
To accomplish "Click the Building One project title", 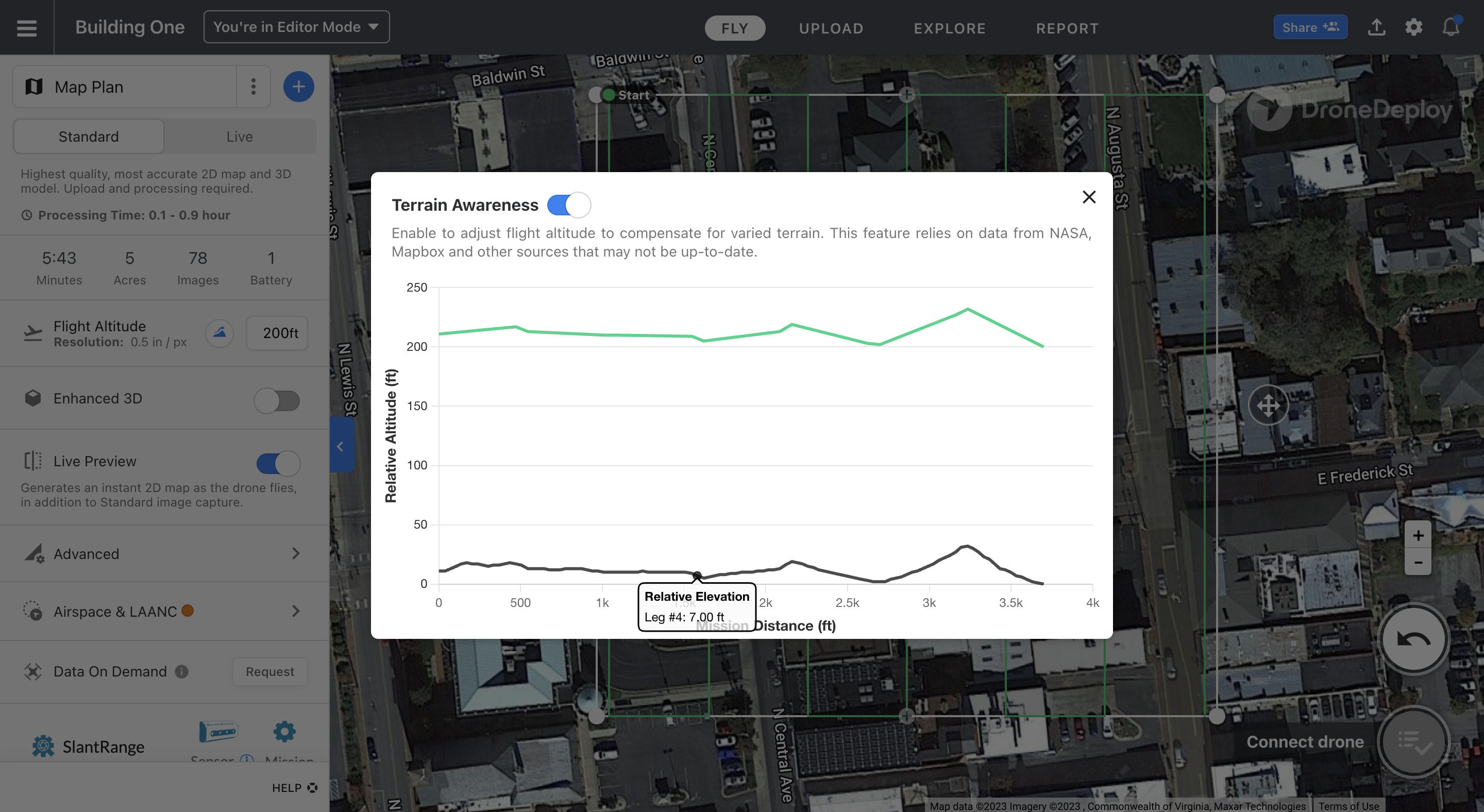I will [130, 27].
